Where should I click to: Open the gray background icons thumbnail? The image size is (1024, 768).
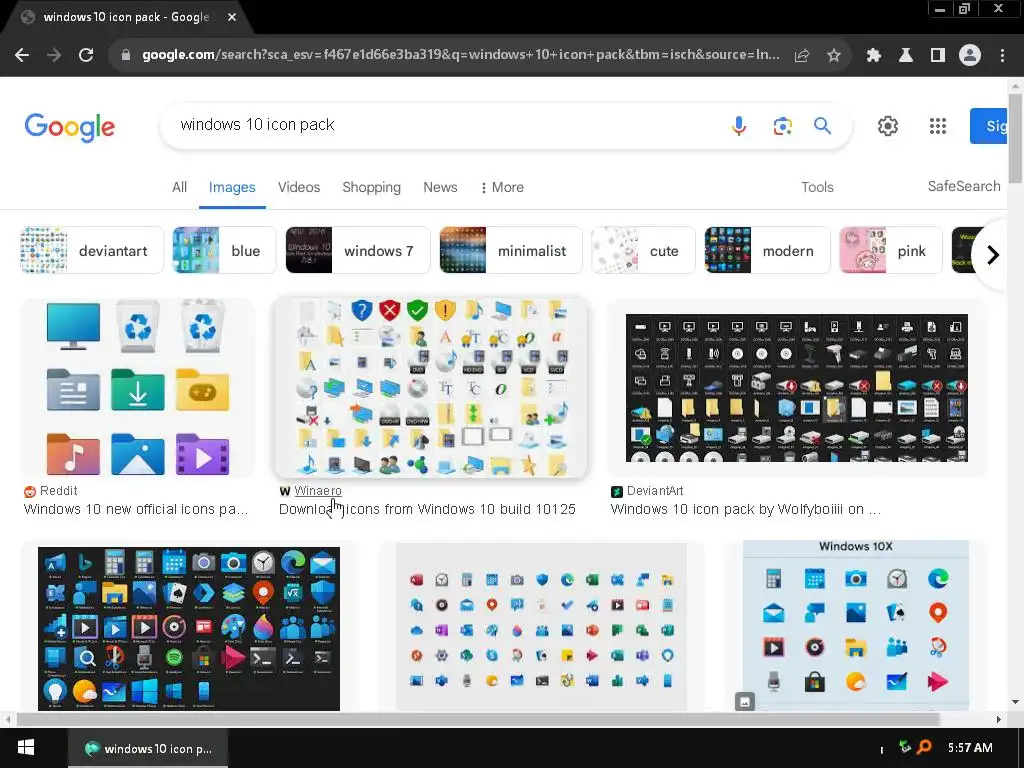[541, 628]
